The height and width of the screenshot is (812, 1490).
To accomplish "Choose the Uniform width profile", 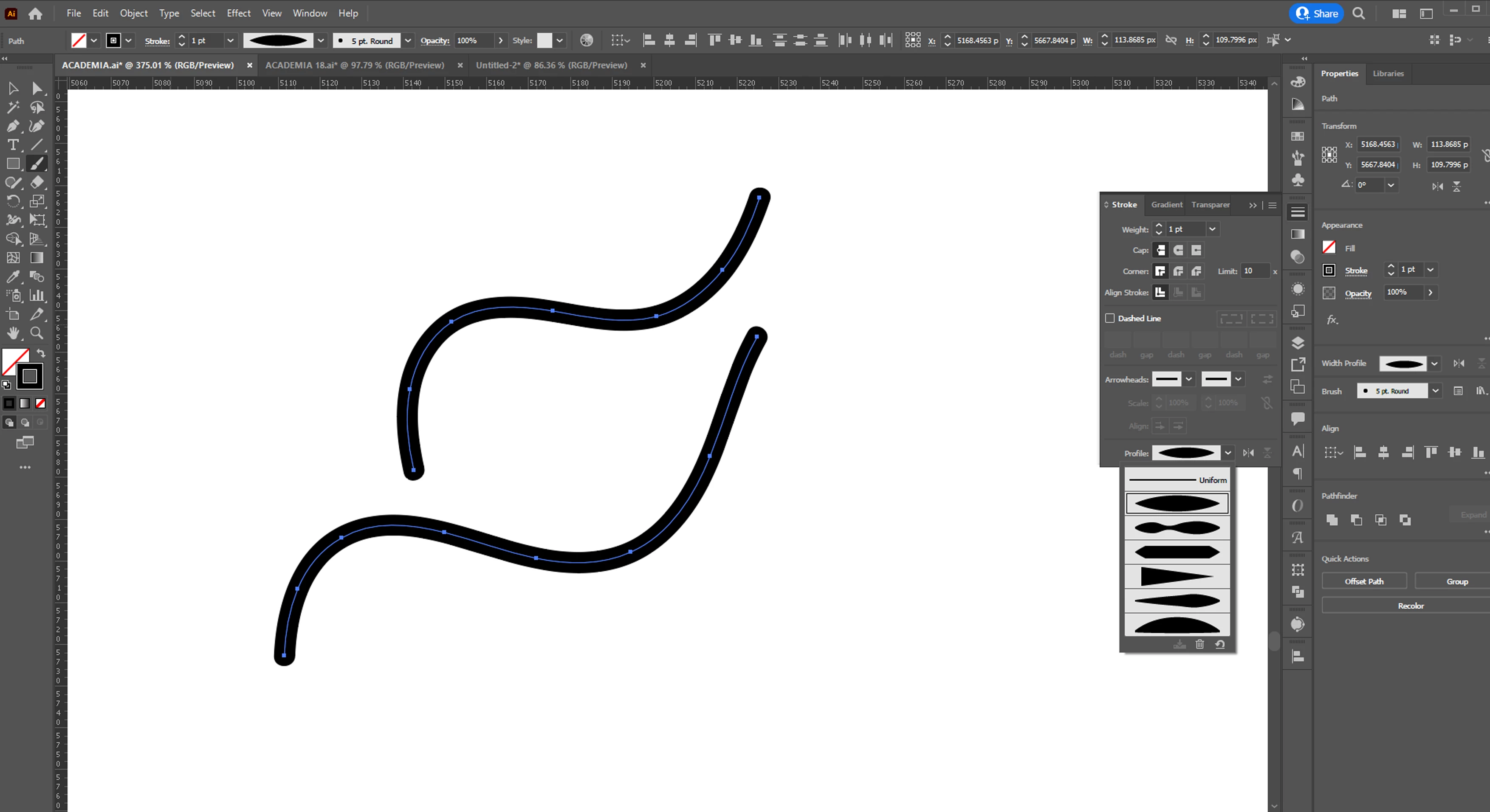I will pos(1177,480).
